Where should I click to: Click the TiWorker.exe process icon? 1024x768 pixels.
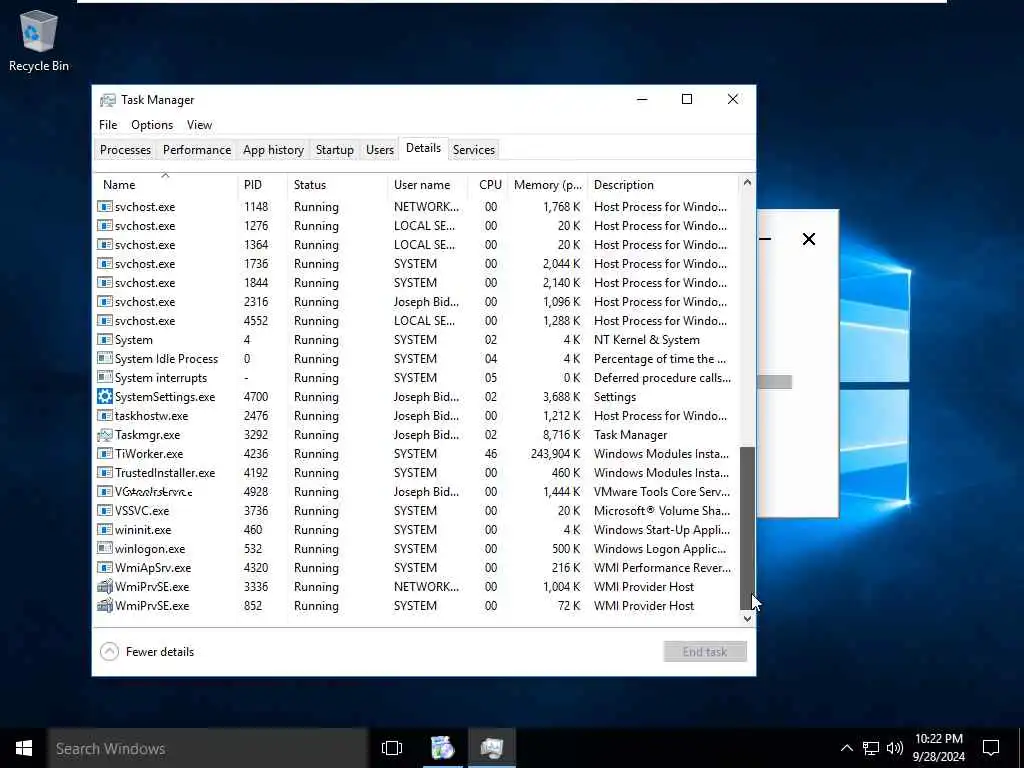click(x=104, y=454)
